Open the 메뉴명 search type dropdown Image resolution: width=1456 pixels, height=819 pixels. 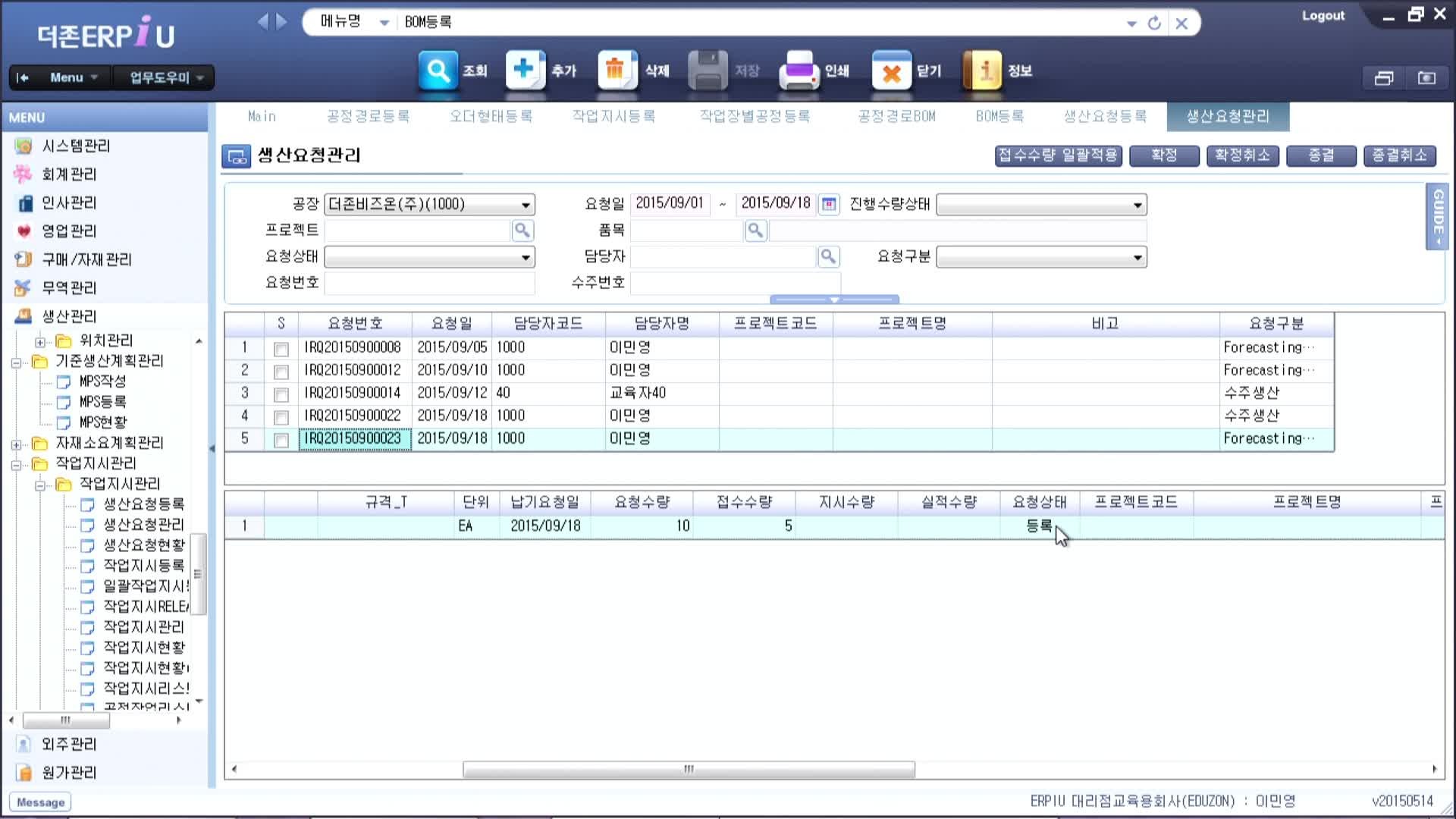(384, 23)
